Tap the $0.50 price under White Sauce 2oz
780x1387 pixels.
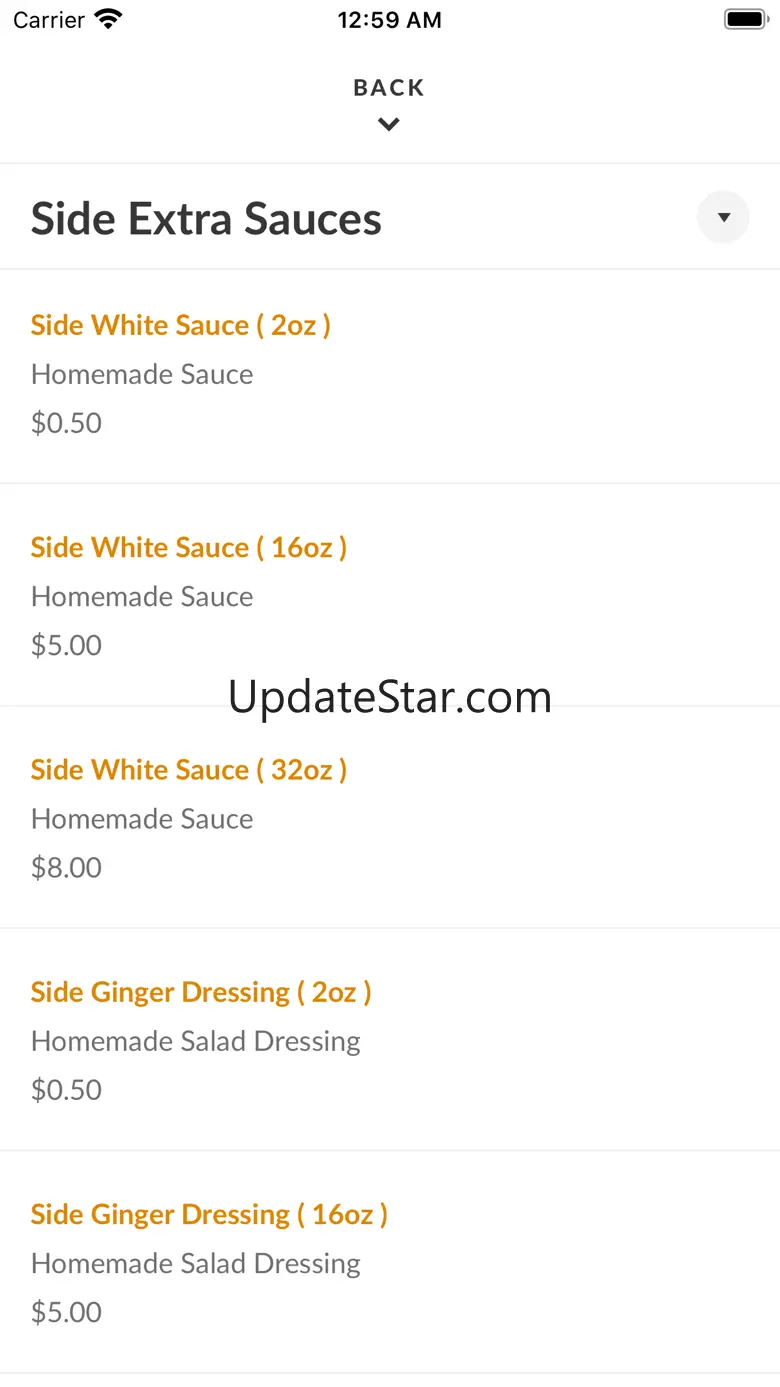tap(66, 423)
